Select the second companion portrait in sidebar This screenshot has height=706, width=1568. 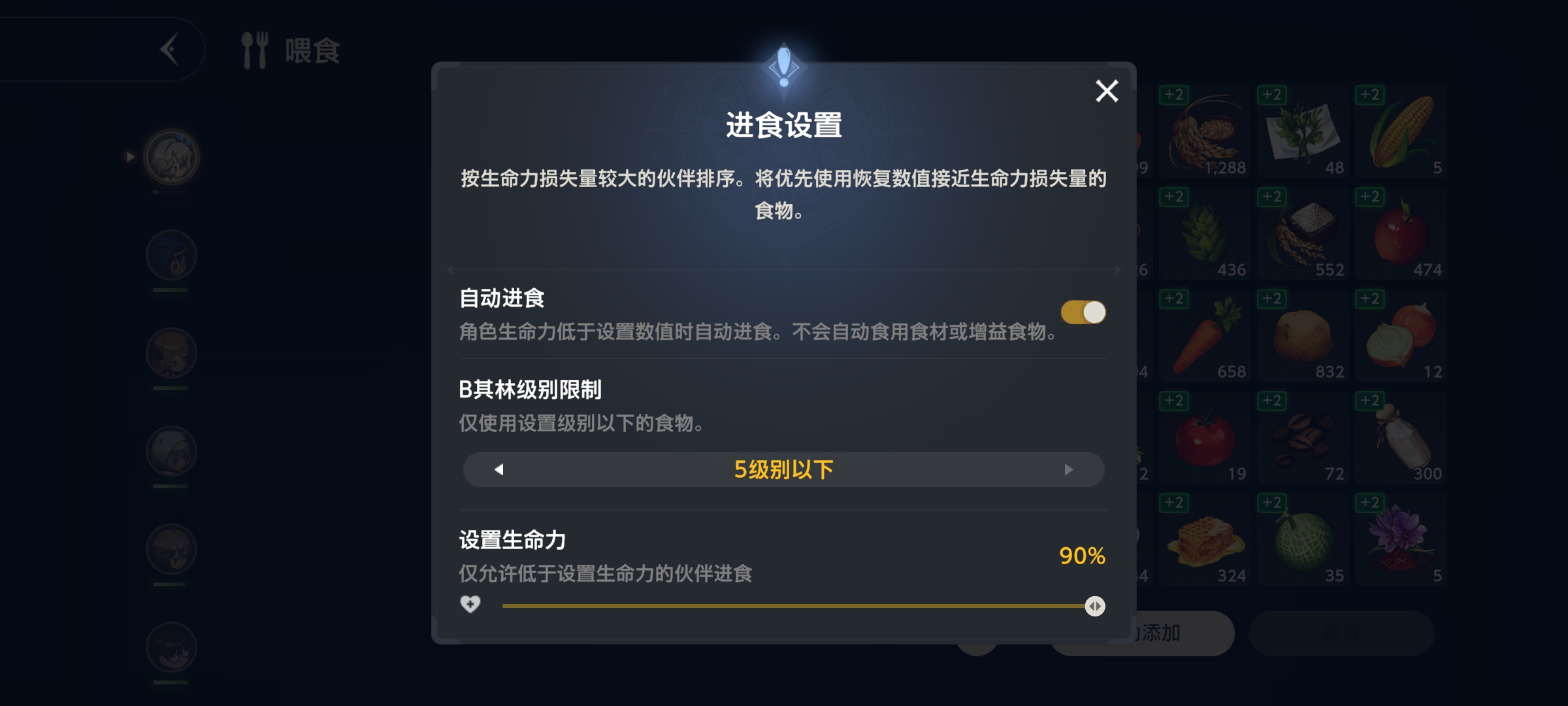[x=171, y=256]
